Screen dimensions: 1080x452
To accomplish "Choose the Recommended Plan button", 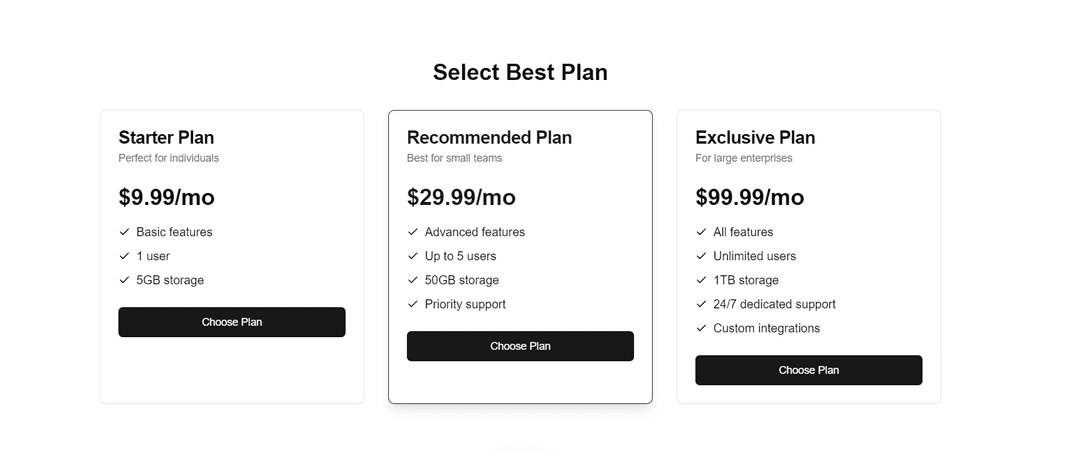I will 520,347.
